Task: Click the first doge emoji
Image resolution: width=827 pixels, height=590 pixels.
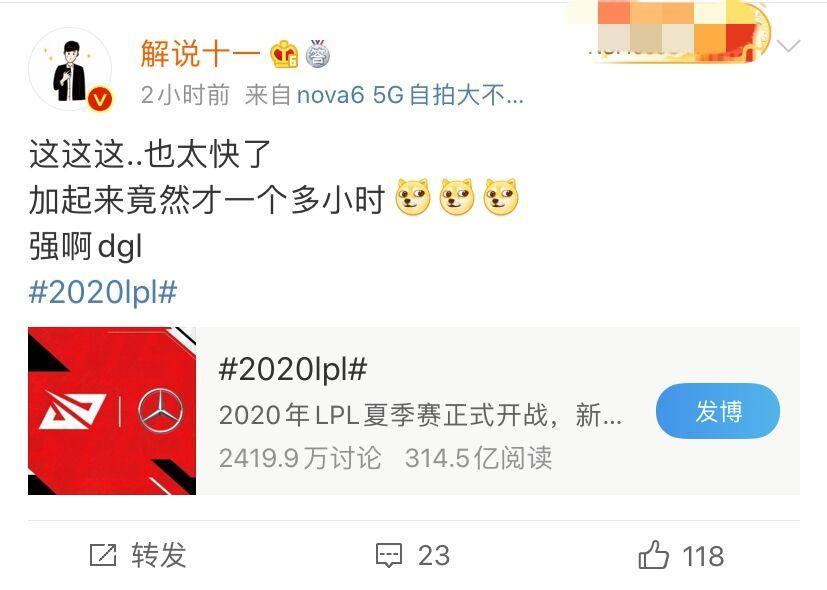Action: (x=413, y=198)
